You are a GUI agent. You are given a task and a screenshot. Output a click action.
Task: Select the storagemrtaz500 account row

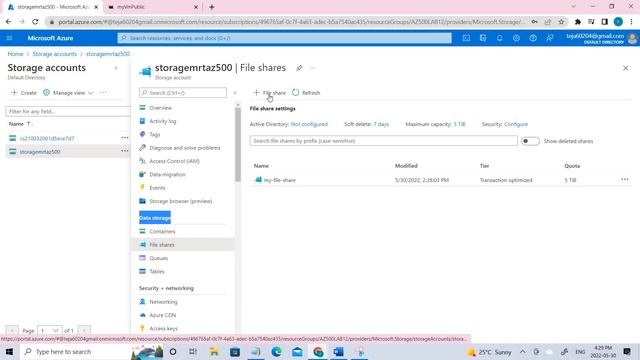click(67, 151)
